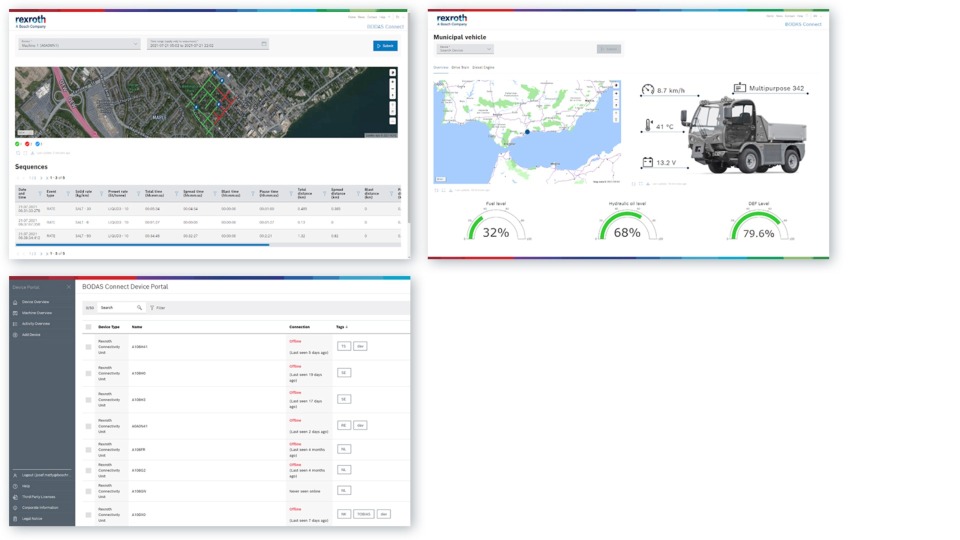Click the Device Overview home icon
The image size is (960, 540).
(x=15, y=301)
